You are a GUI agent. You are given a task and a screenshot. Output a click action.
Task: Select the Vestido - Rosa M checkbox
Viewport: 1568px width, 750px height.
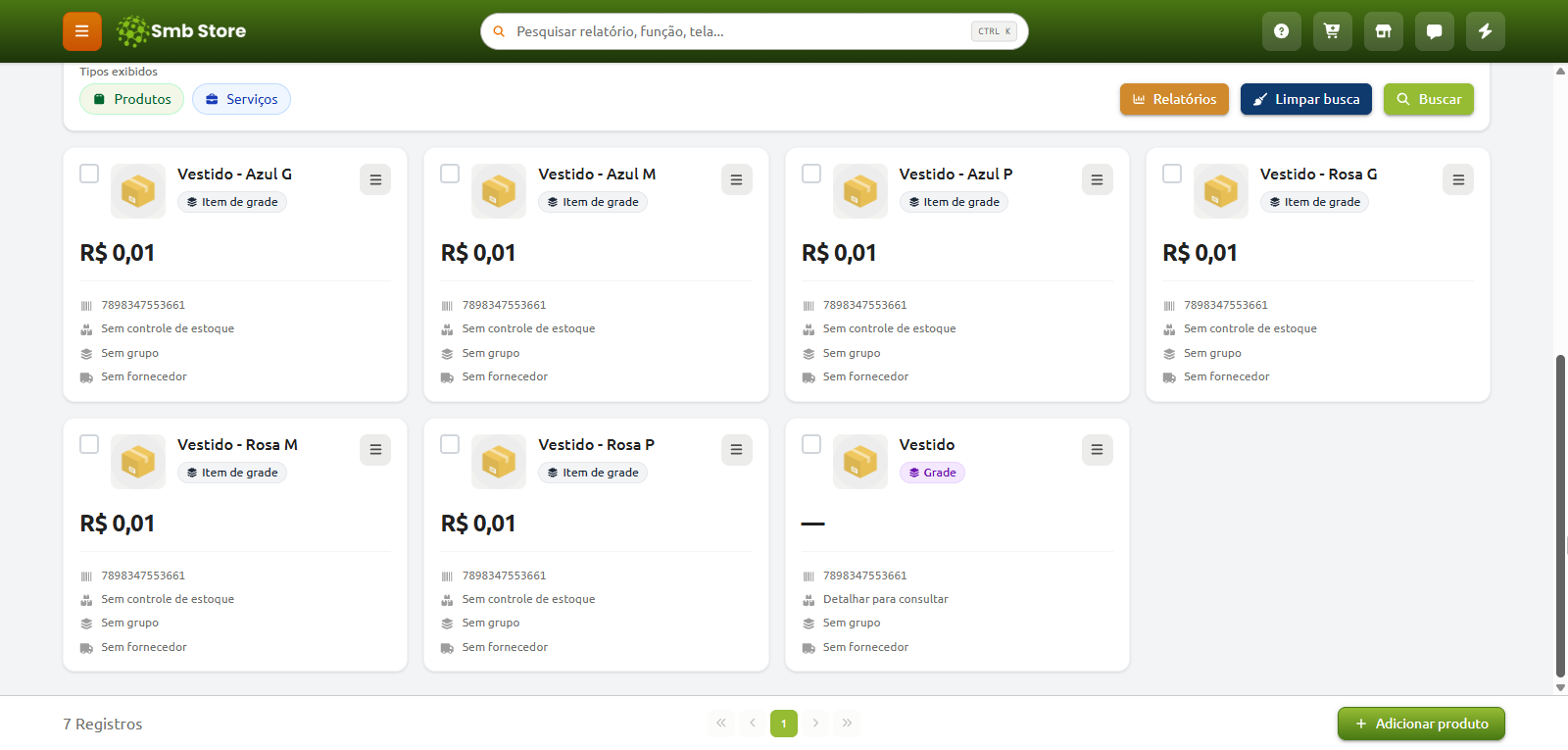[89, 444]
